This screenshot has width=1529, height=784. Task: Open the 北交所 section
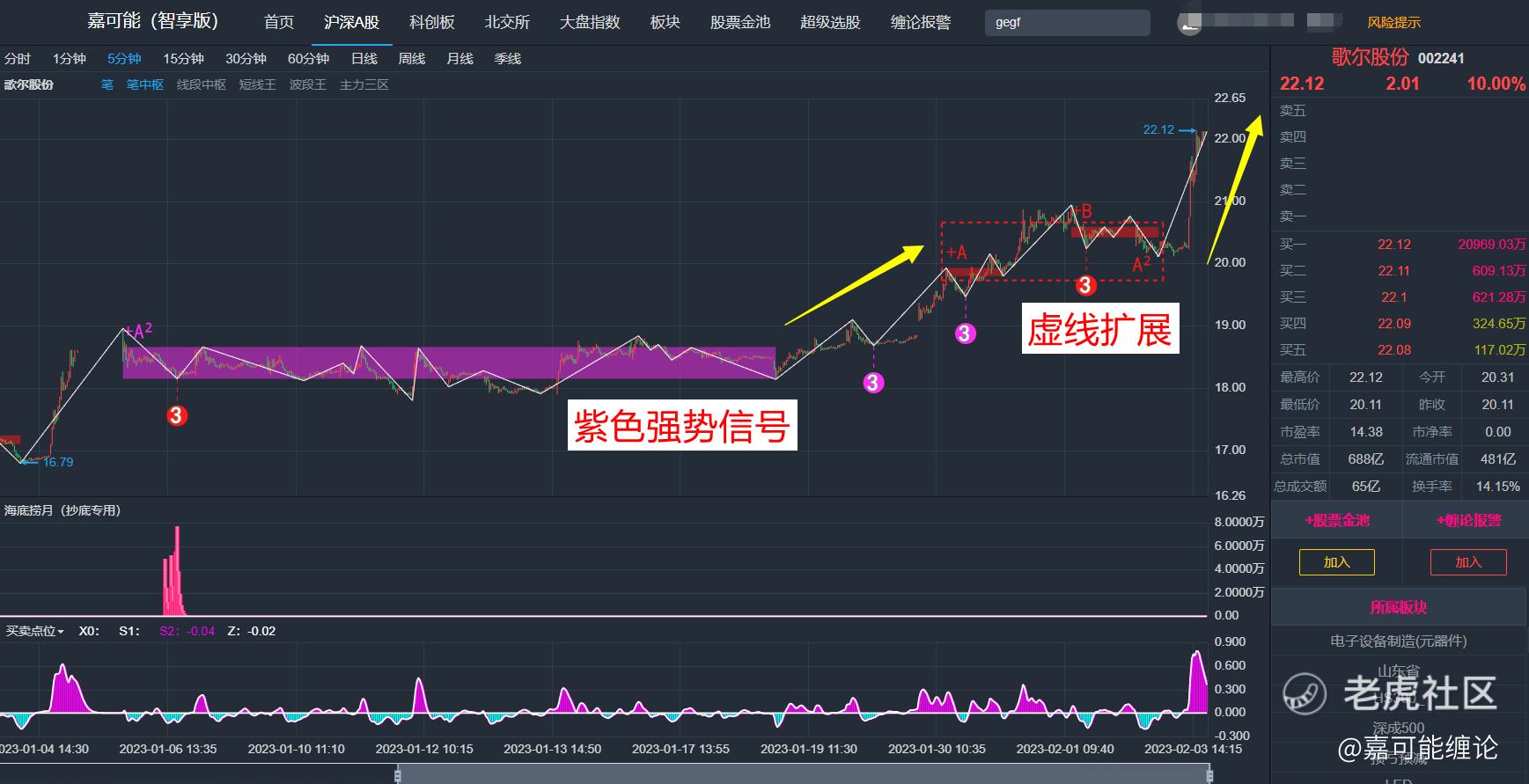pos(507,22)
